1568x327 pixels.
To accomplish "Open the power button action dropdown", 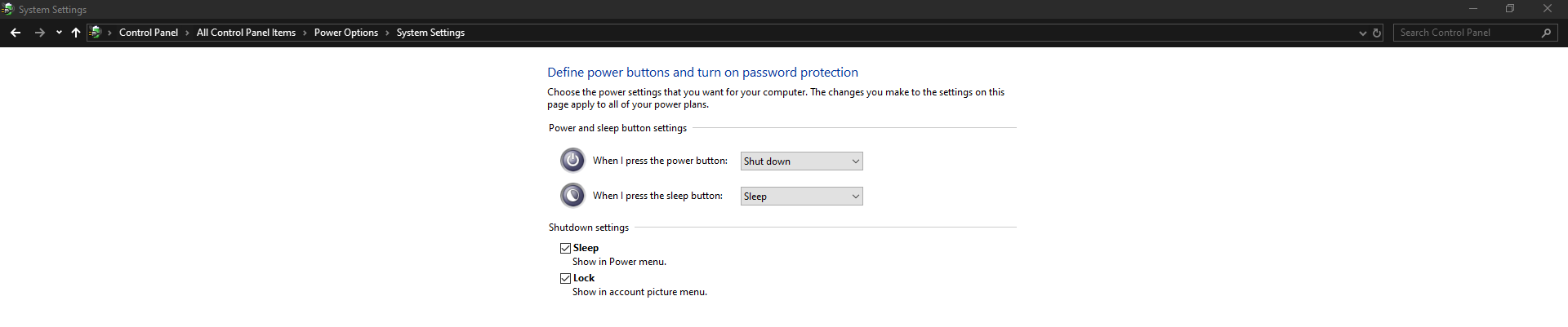I will click(x=801, y=161).
